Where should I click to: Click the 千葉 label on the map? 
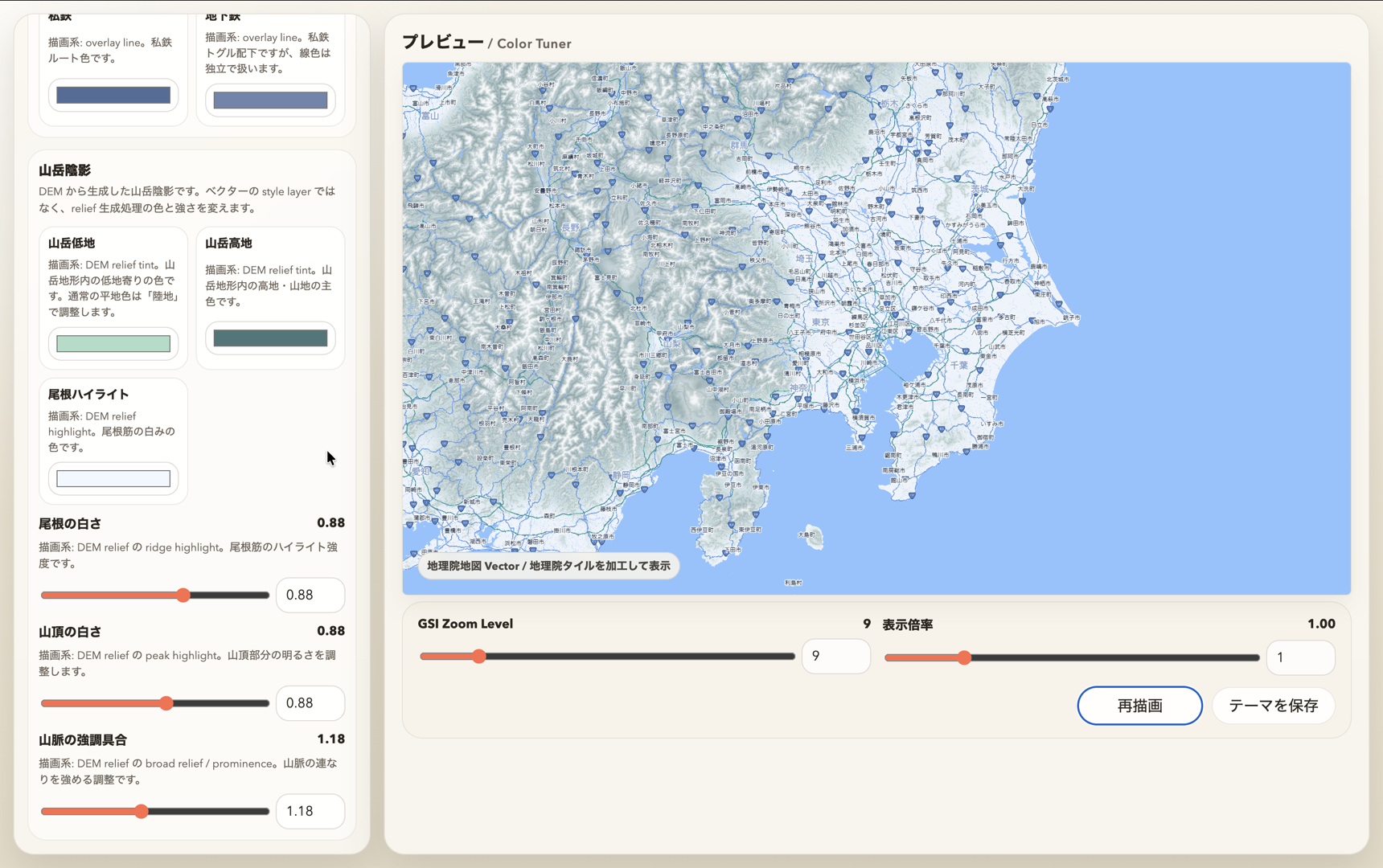[x=959, y=365]
